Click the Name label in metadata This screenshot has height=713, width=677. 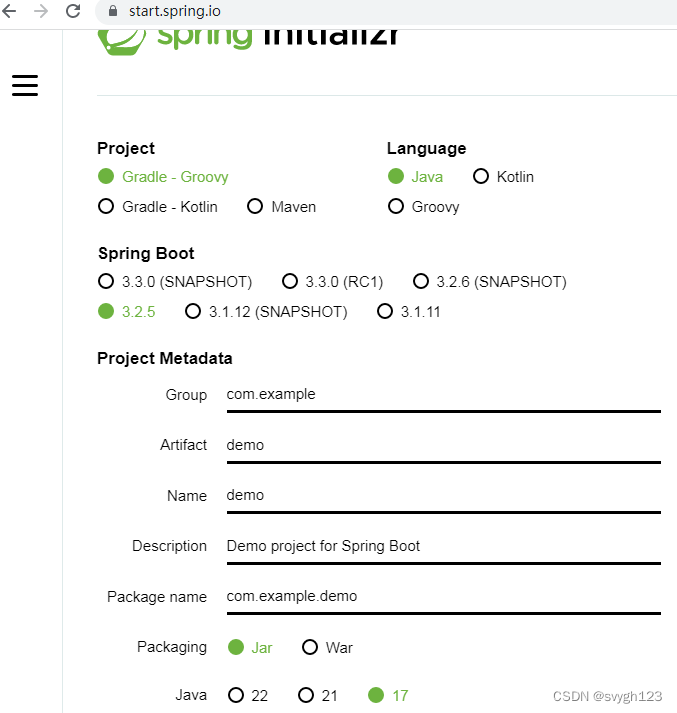coord(187,496)
